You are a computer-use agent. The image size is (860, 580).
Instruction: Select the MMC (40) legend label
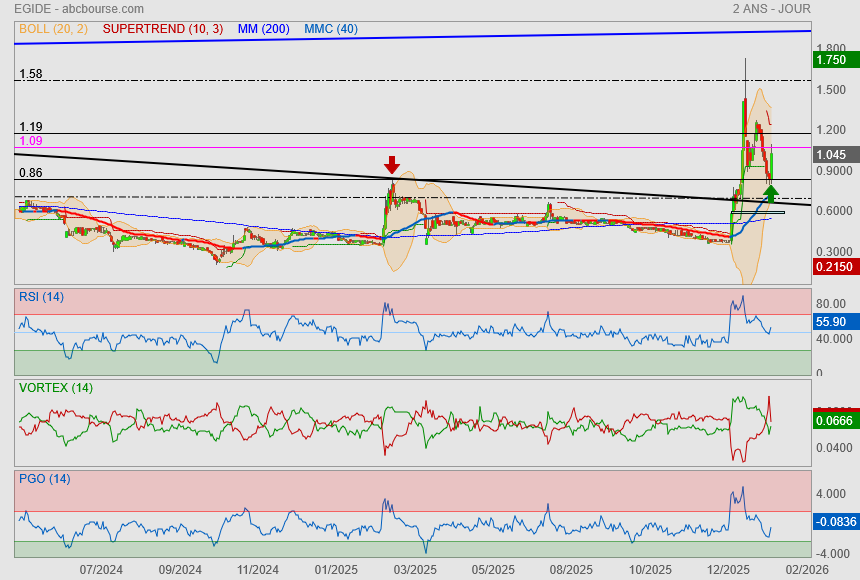331,29
